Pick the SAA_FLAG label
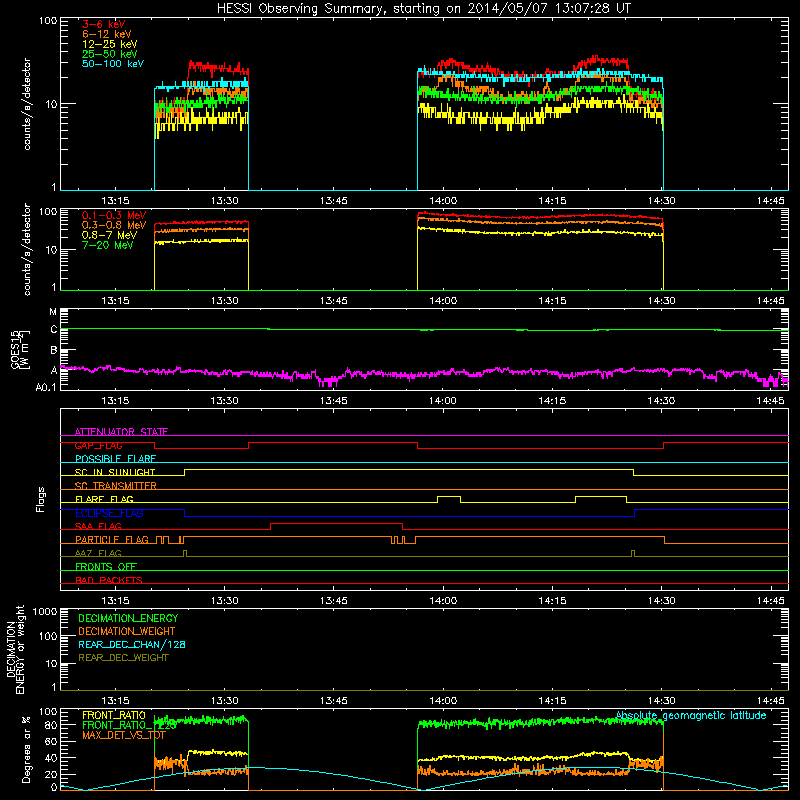 (98, 526)
